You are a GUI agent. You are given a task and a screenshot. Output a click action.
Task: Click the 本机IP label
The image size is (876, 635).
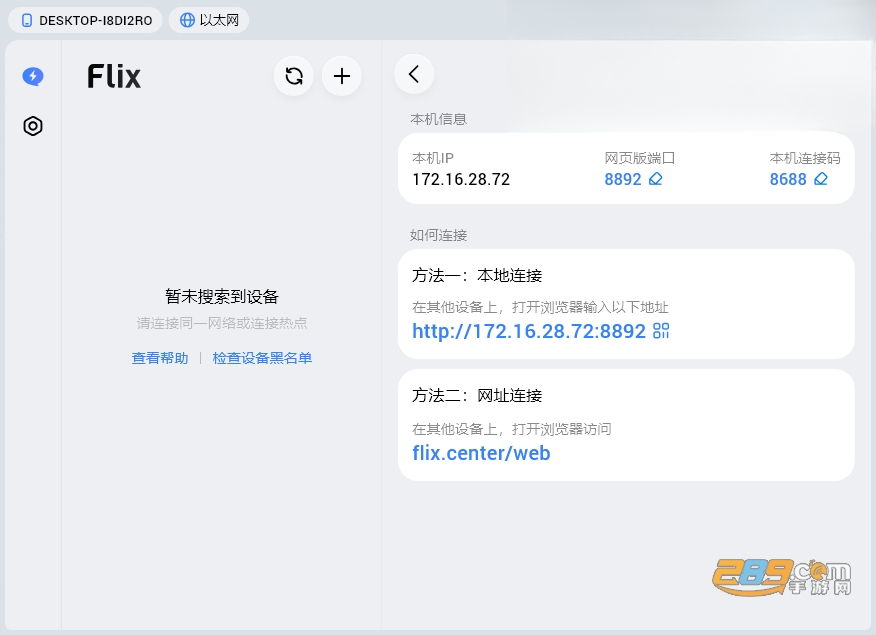point(433,158)
